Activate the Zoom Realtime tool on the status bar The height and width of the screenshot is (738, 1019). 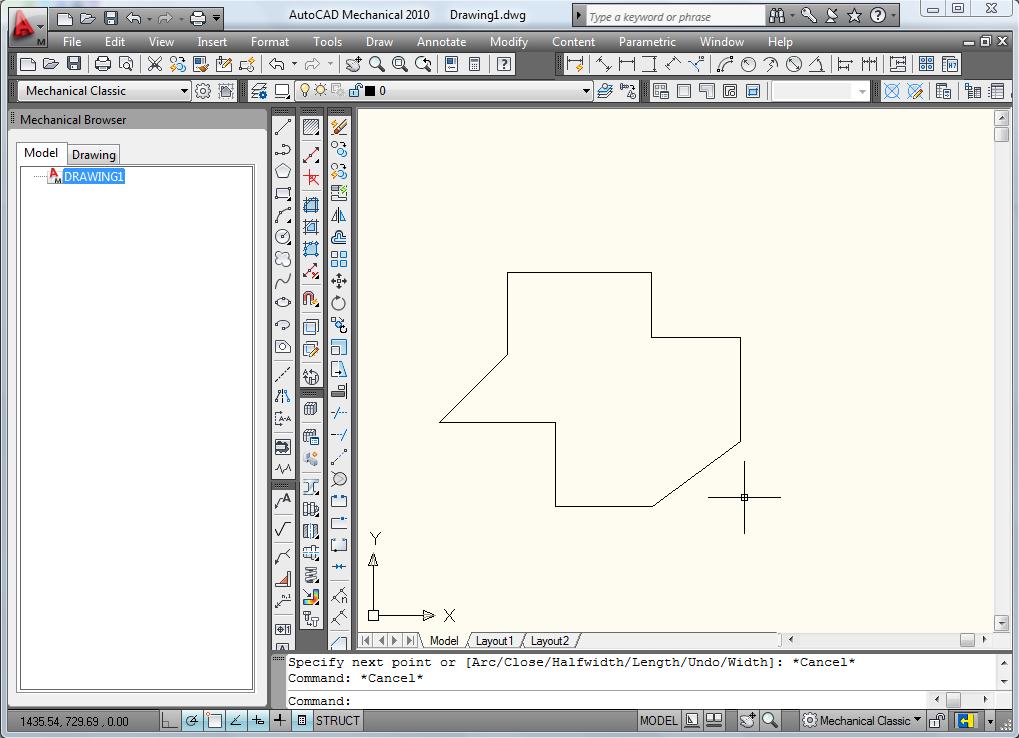(769, 720)
